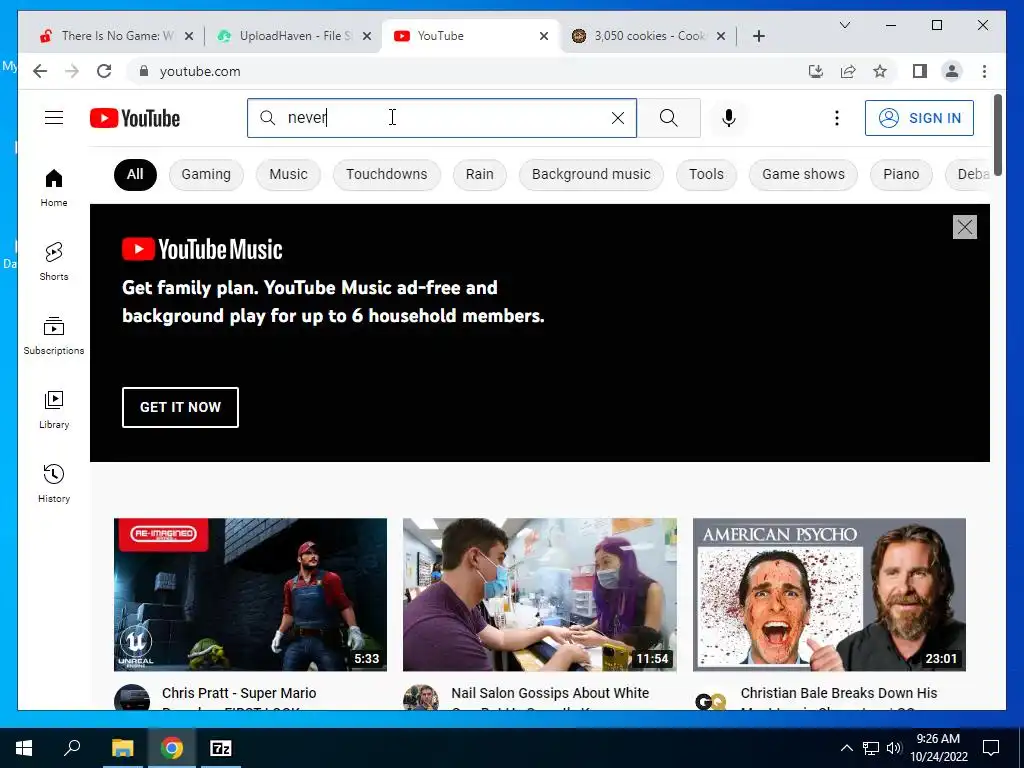Open the YouTube settings three-dot menu

837,118
